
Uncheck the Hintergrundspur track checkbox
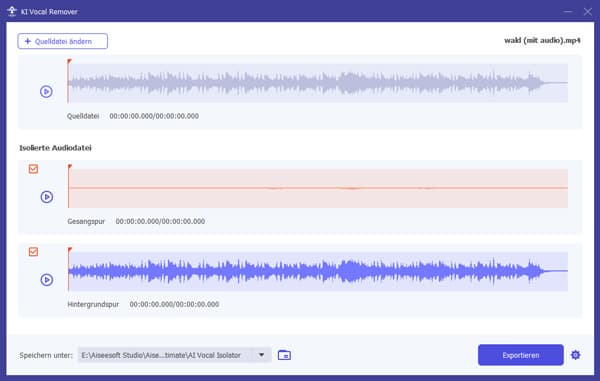click(33, 251)
